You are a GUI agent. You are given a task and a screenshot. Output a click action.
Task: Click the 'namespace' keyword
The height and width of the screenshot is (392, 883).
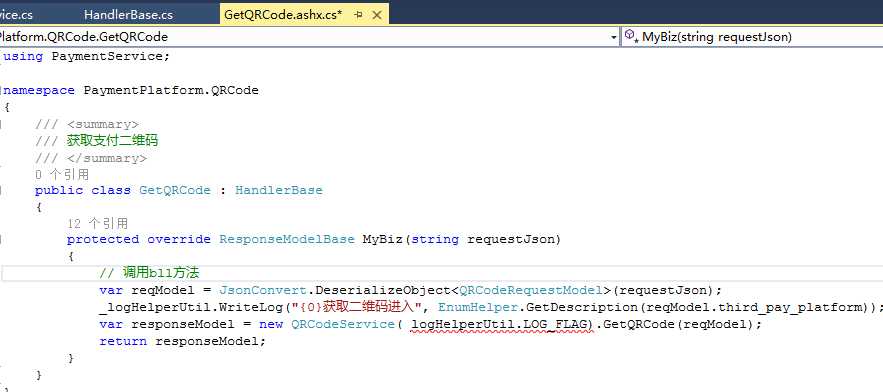coord(39,90)
